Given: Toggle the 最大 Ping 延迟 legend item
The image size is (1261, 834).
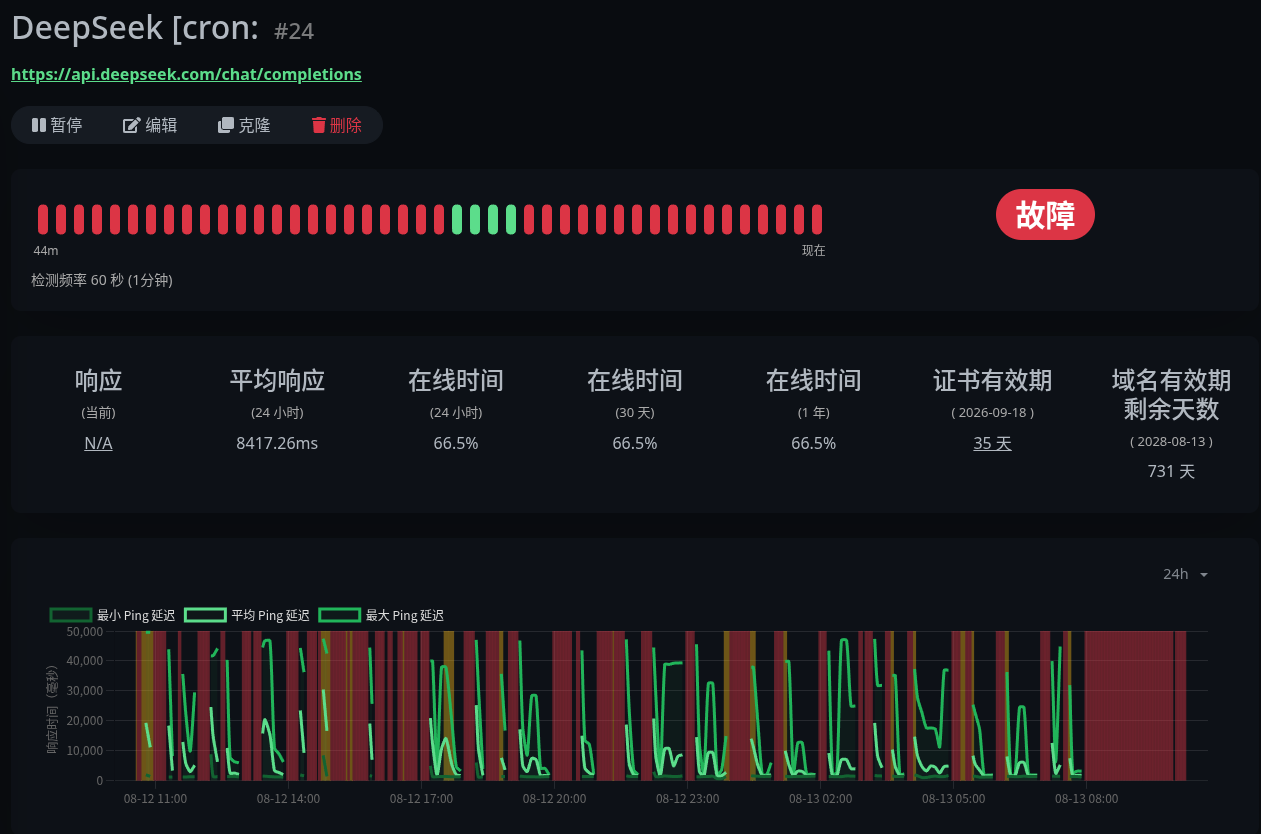Looking at the screenshot, I should pos(381,615).
